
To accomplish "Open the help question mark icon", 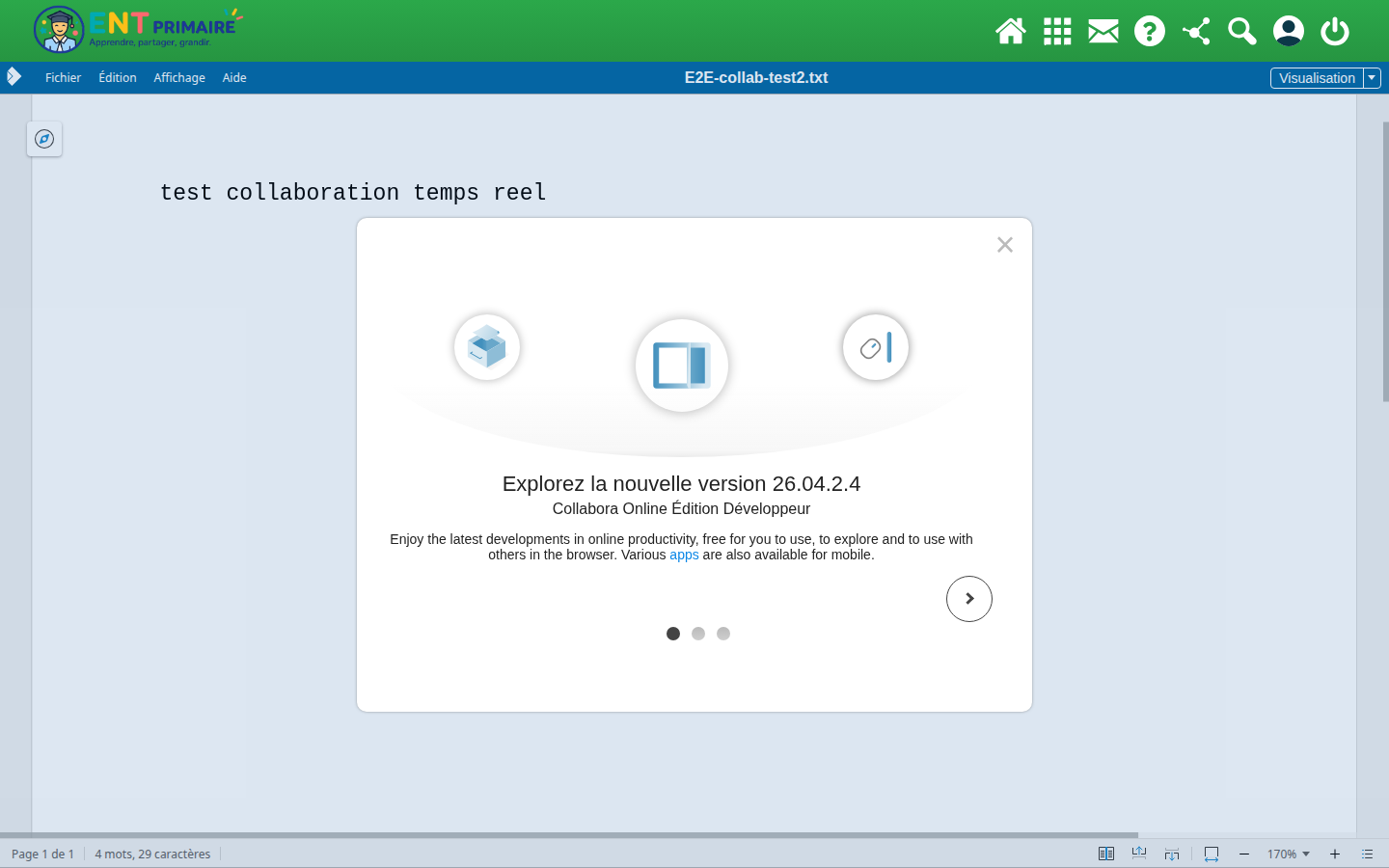I will (1150, 32).
